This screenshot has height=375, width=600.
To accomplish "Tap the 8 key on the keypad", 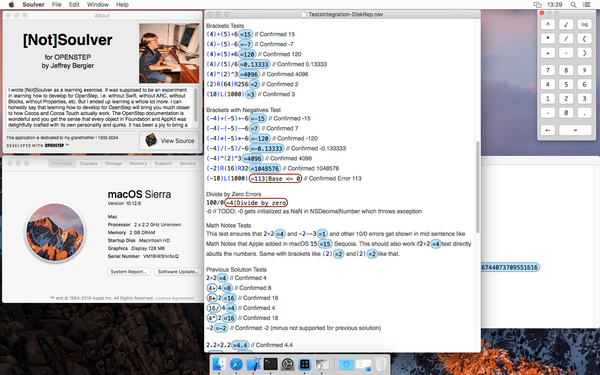I will [x=566, y=70].
